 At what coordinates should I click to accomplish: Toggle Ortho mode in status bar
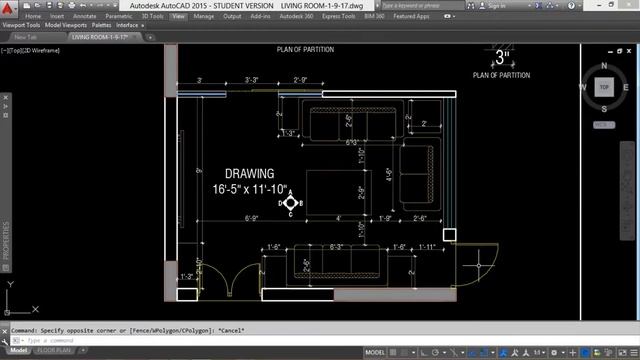click(x=424, y=353)
